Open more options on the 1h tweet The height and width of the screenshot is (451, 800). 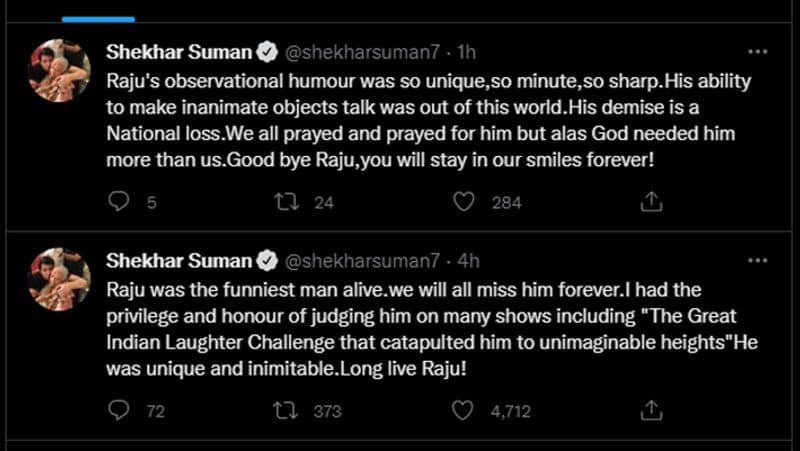coord(759,51)
